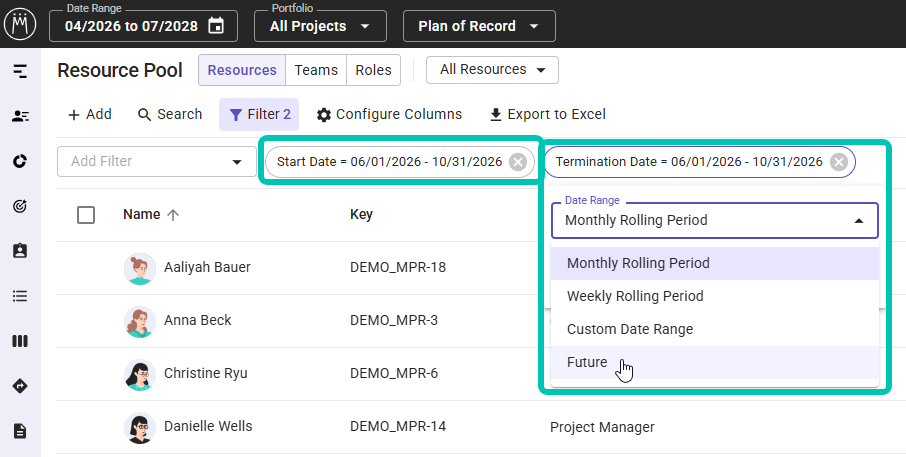
Task: Switch to the Teams tab
Action: (316, 70)
